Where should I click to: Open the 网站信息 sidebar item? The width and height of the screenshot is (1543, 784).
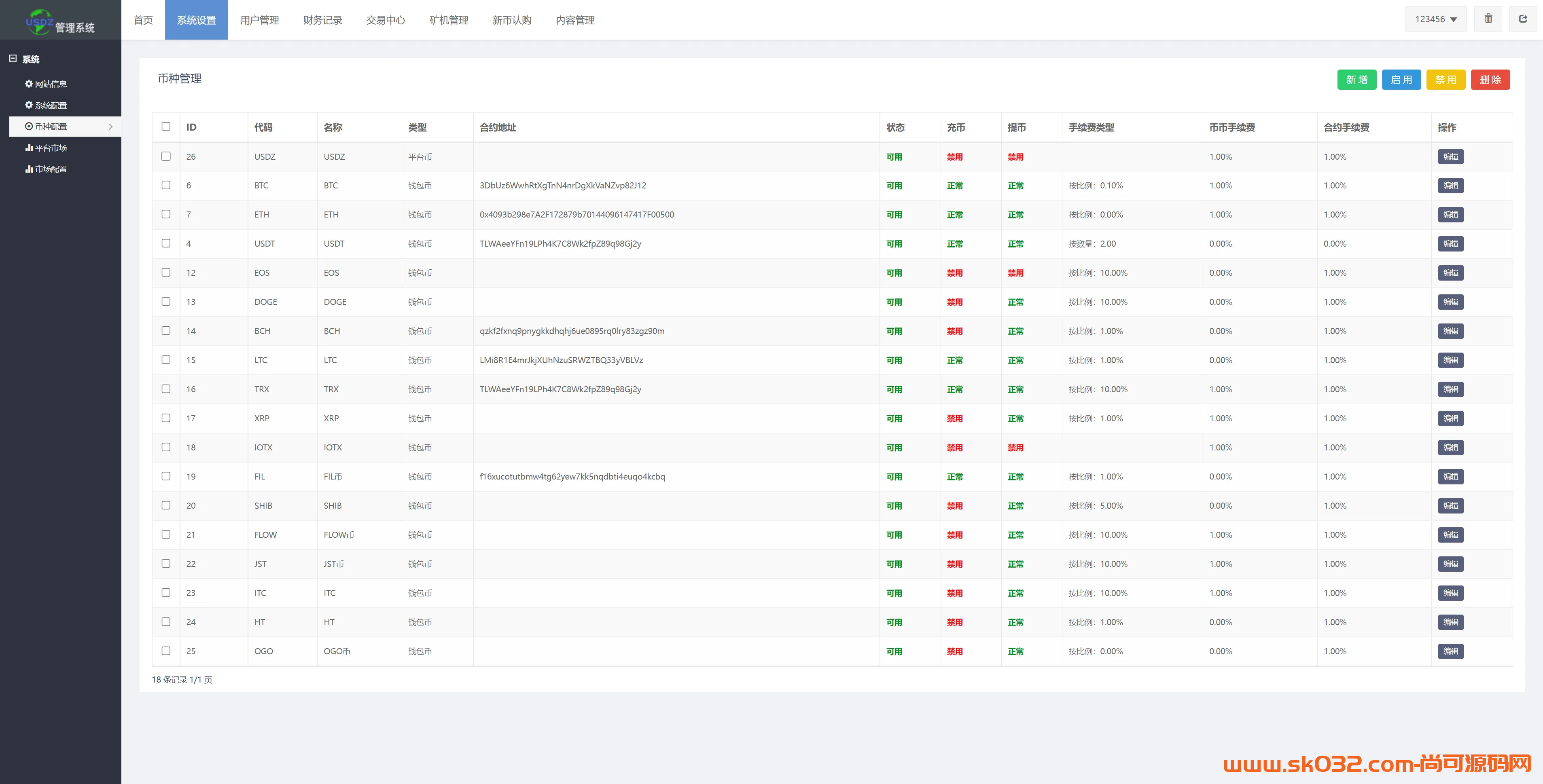point(46,84)
